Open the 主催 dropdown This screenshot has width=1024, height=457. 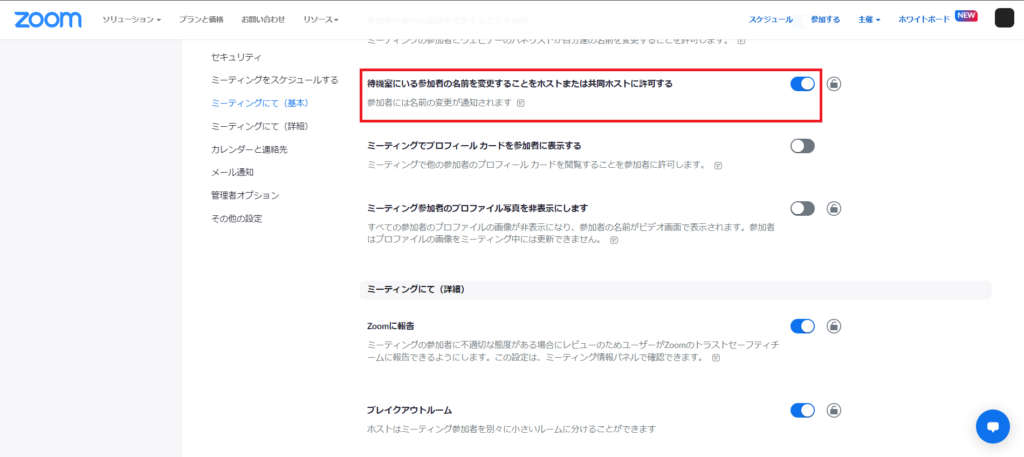coord(868,19)
